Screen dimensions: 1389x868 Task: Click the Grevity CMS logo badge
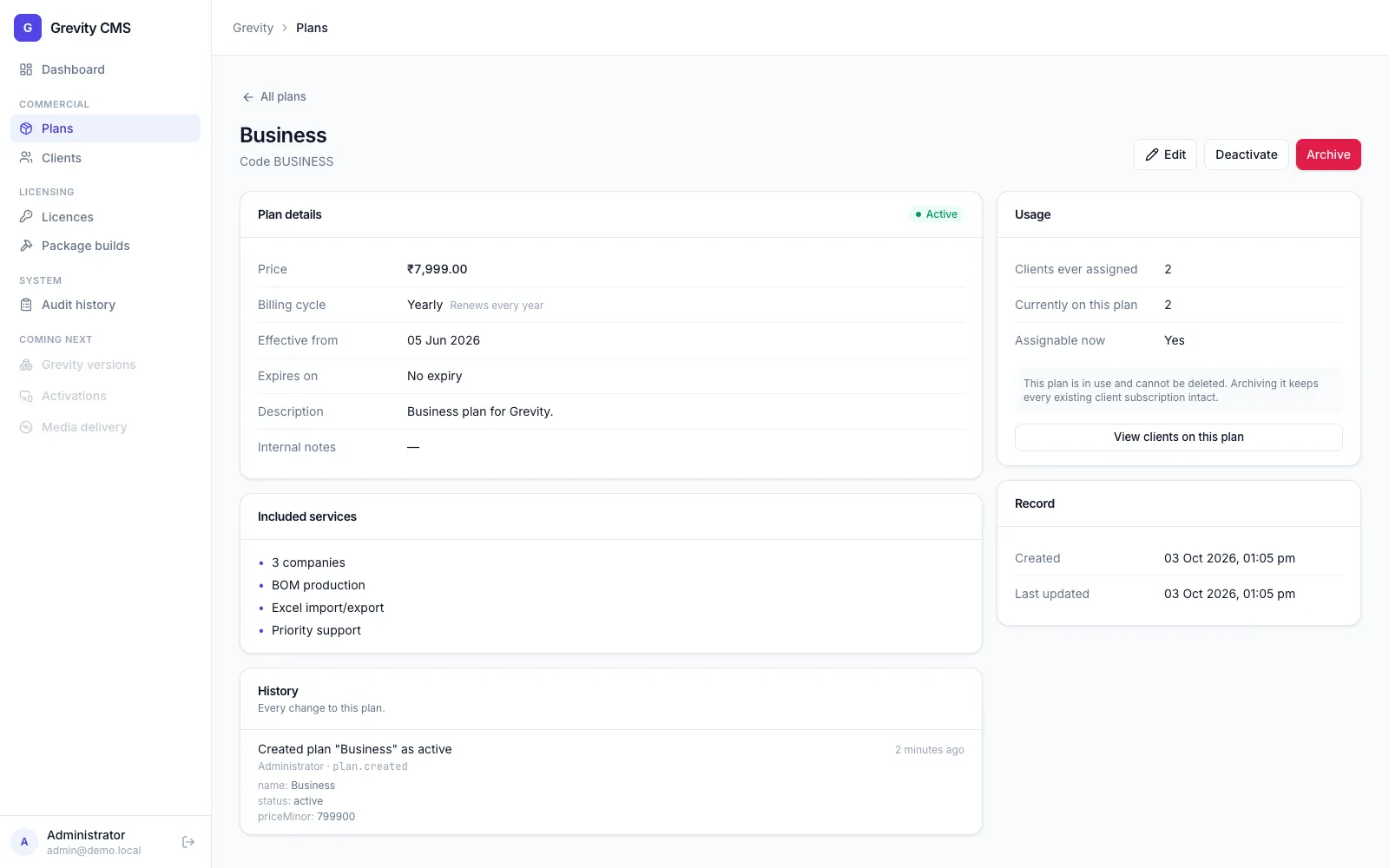28,28
